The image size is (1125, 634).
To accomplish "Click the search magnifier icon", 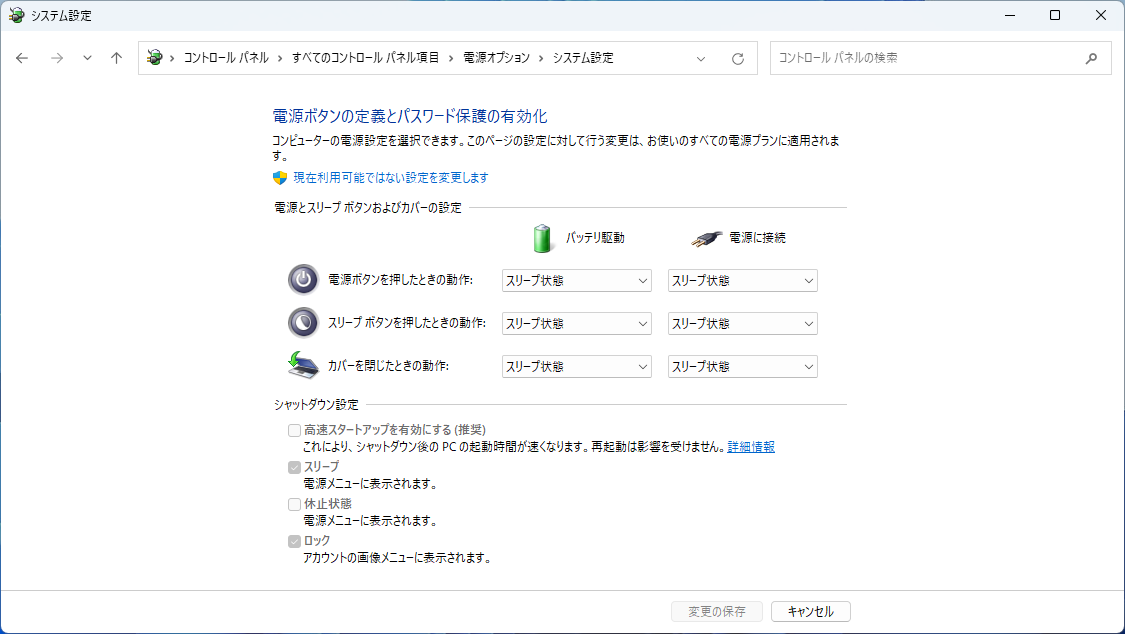I will click(x=1091, y=58).
